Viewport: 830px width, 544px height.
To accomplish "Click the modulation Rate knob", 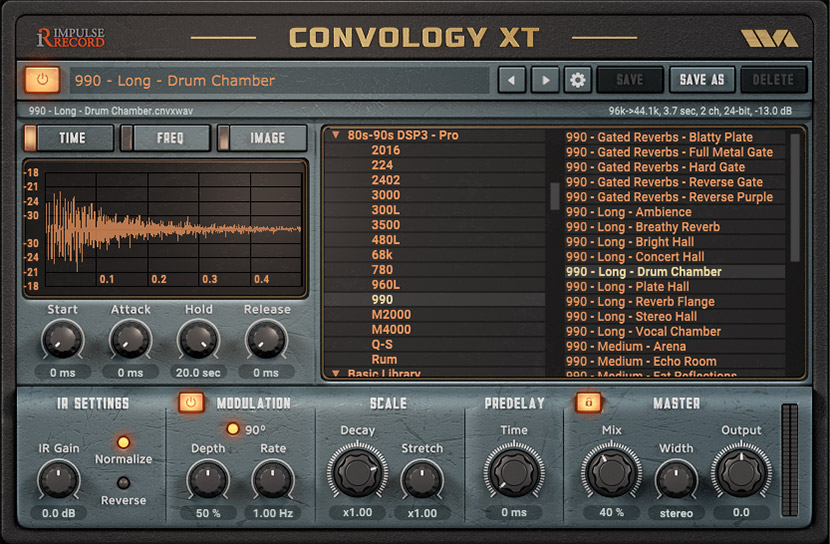I will [x=273, y=479].
